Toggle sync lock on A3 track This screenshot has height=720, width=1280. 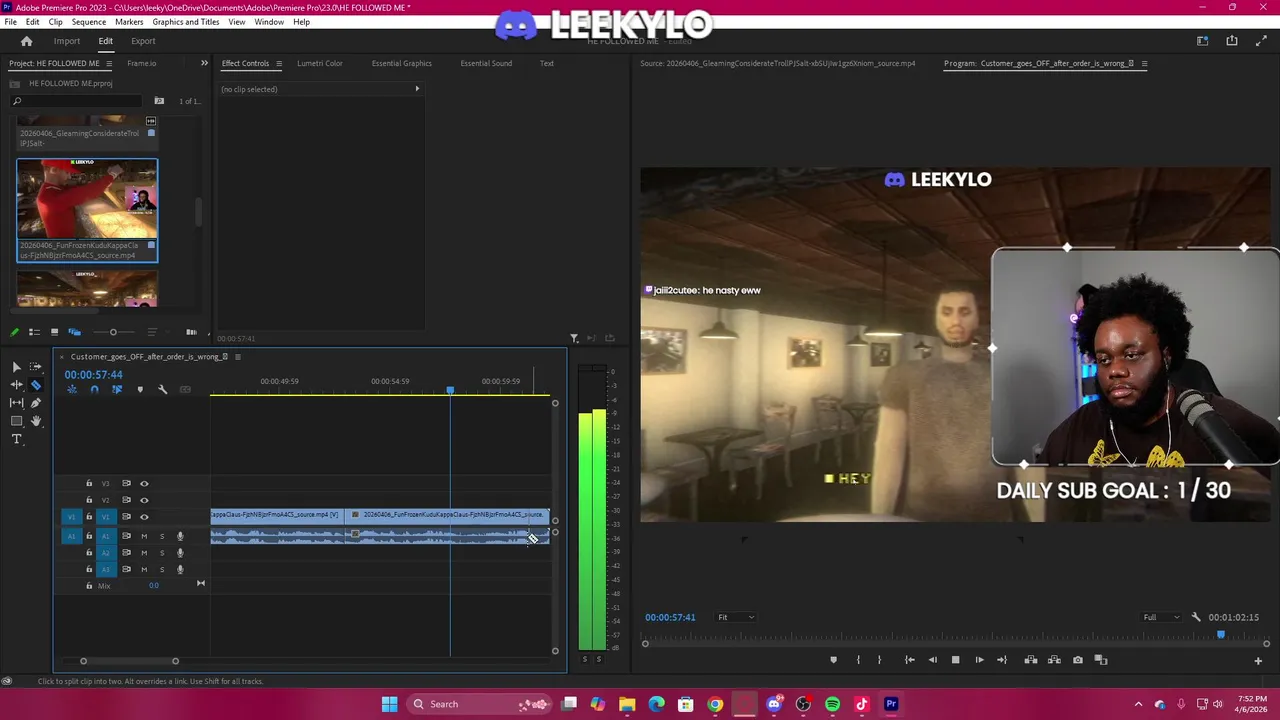point(126,569)
